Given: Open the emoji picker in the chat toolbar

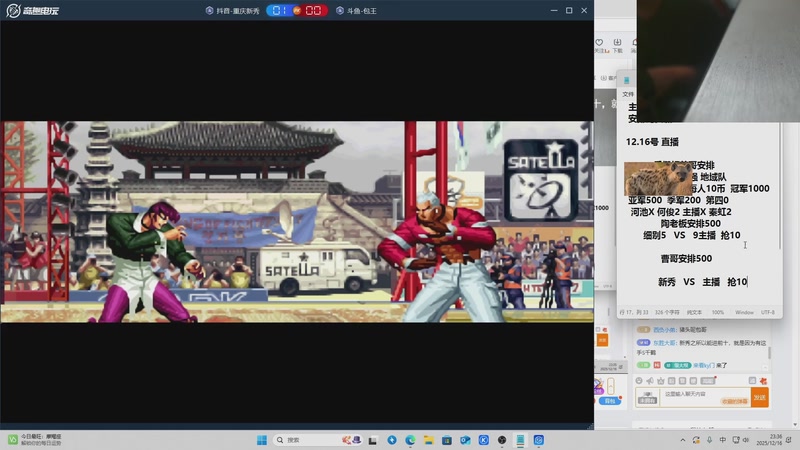Looking at the screenshot, I should [639, 381].
